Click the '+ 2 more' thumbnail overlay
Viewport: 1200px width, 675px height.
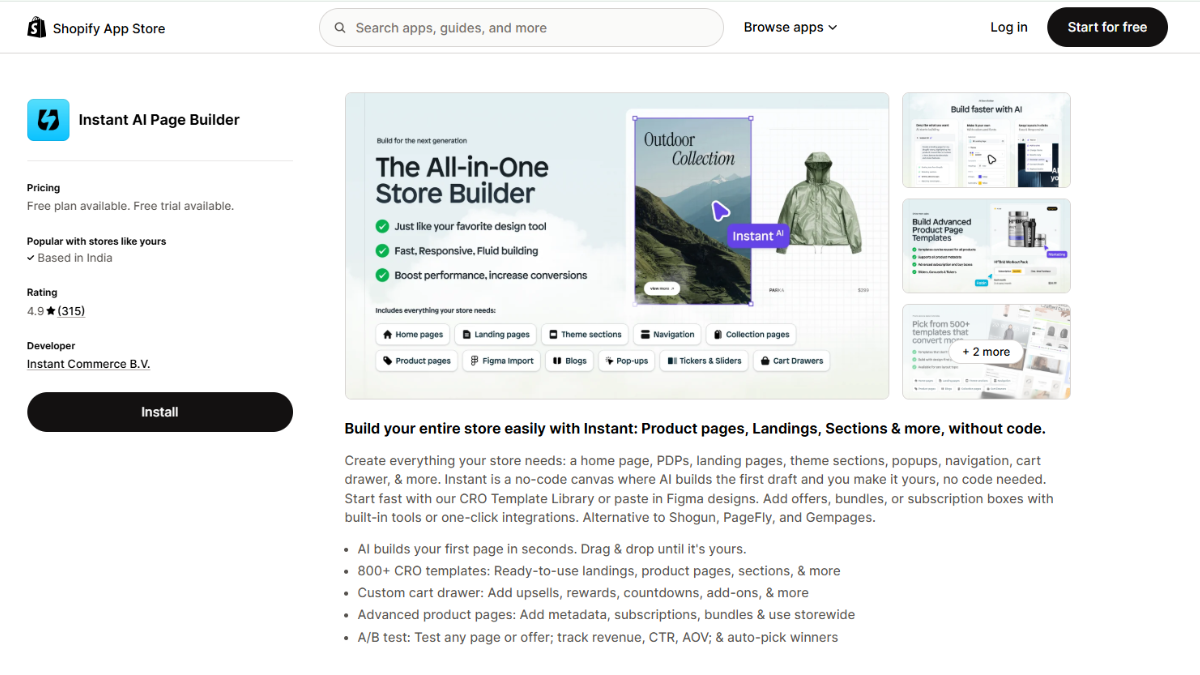[986, 352]
